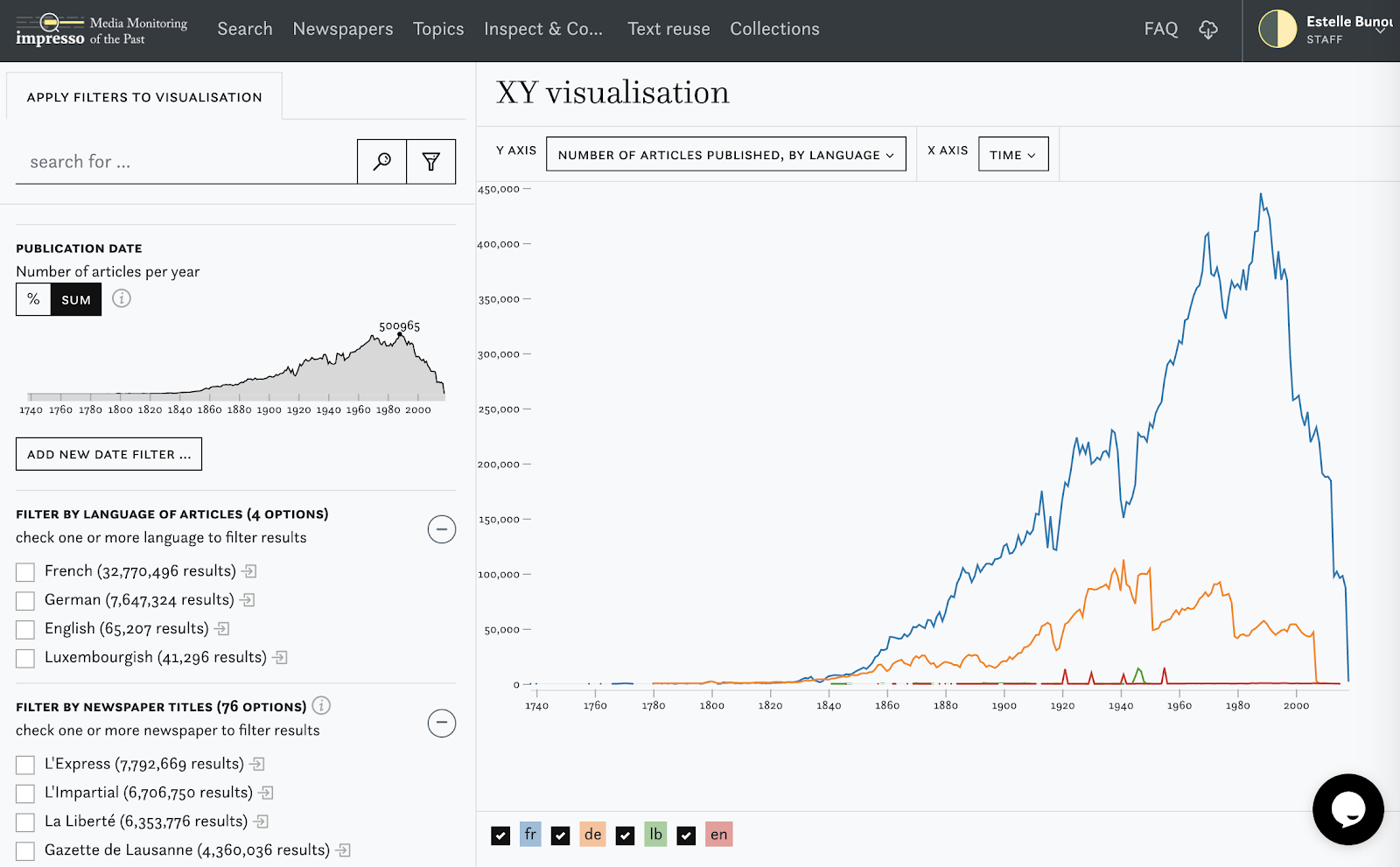
Task: Open the FAQ link
Action: tap(1160, 29)
